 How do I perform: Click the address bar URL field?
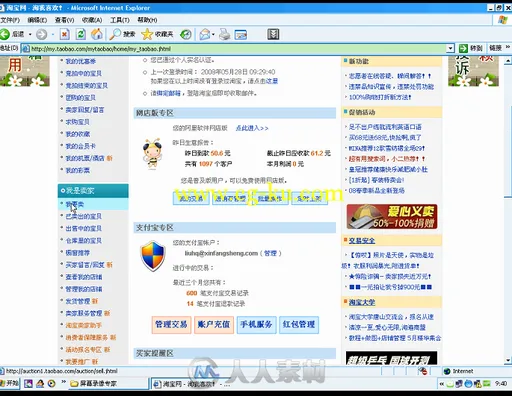tap(238, 49)
